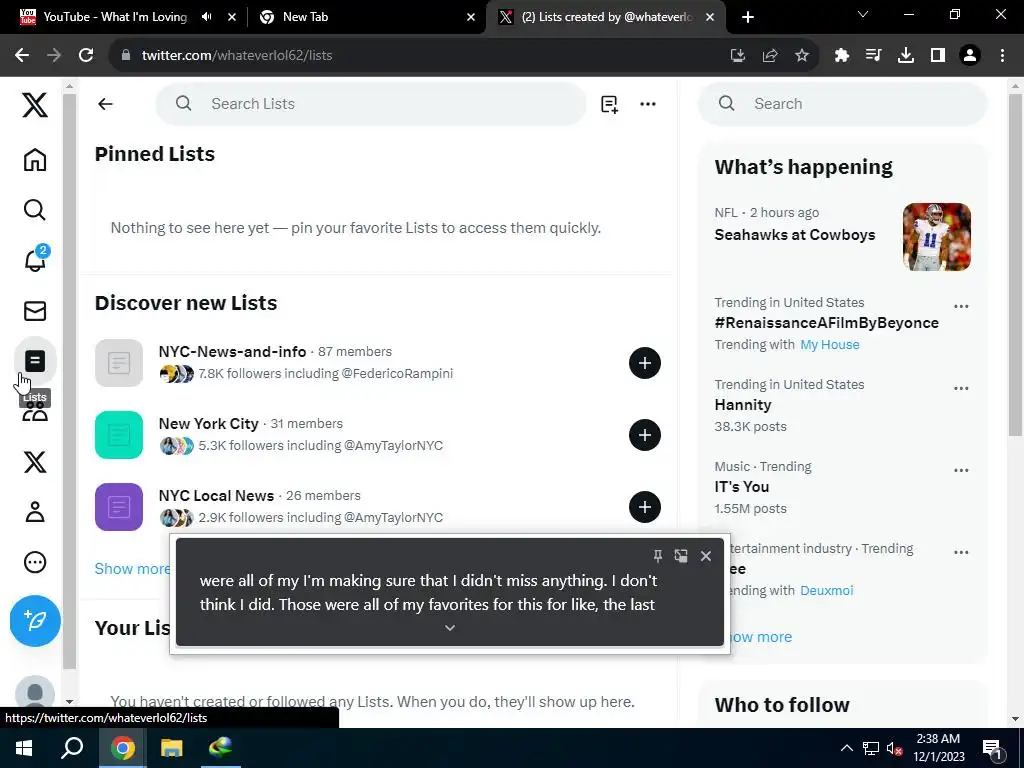Open options for Hannity trend
The height and width of the screenshot is (768, 1024).
pyautogui.click(x=961, y=389)
